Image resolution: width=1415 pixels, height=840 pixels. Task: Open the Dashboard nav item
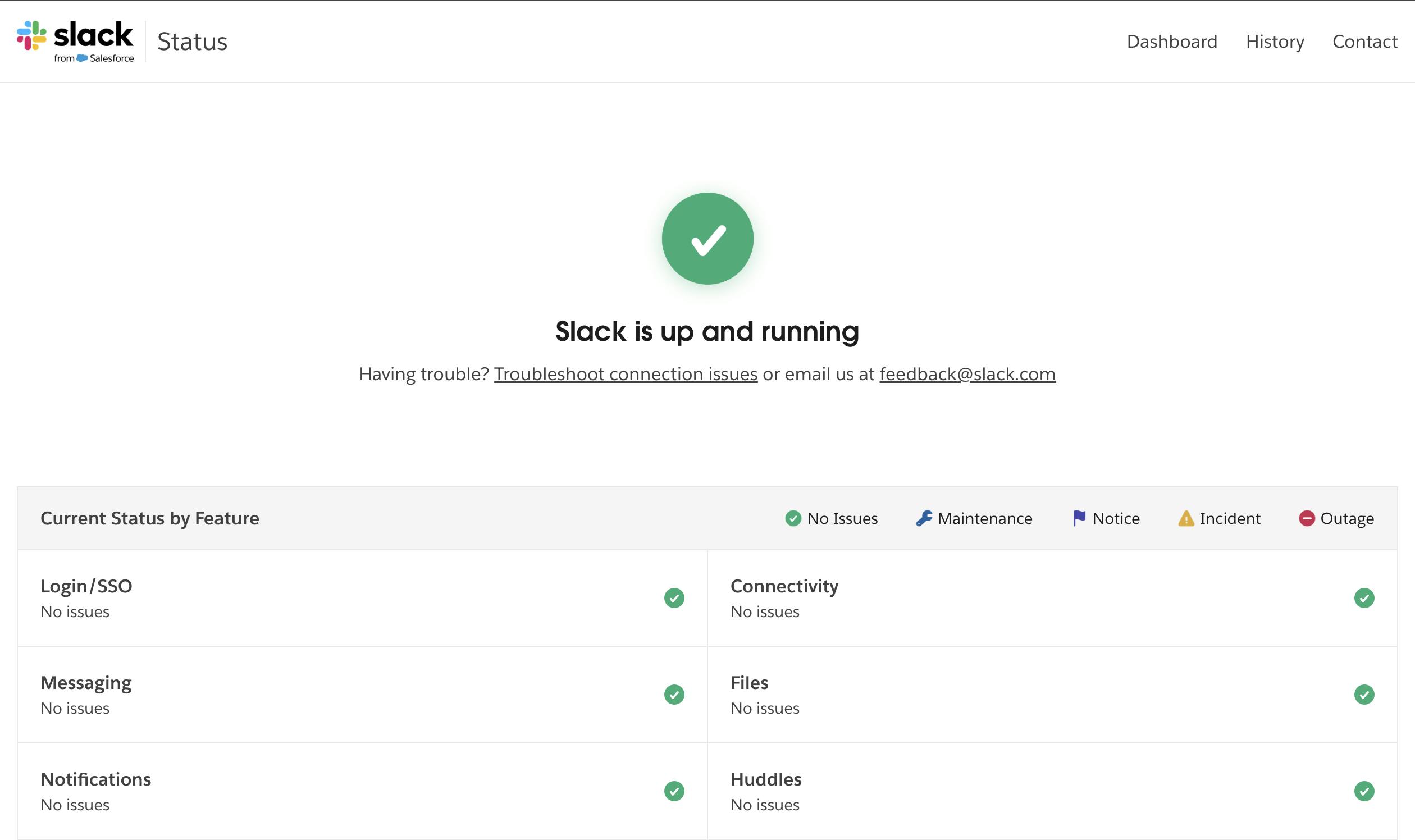[1172, 42]
